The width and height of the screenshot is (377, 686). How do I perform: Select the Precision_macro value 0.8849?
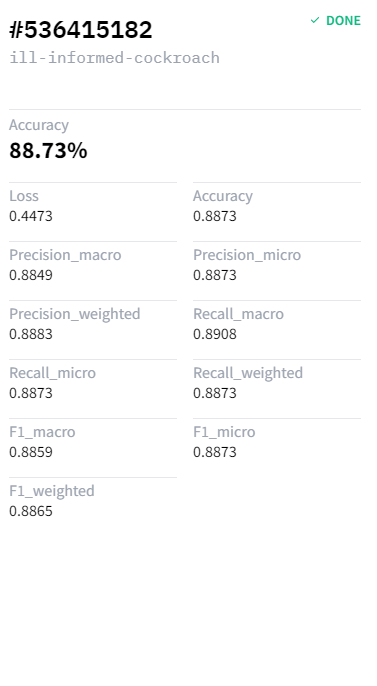[x=31, y=275]
